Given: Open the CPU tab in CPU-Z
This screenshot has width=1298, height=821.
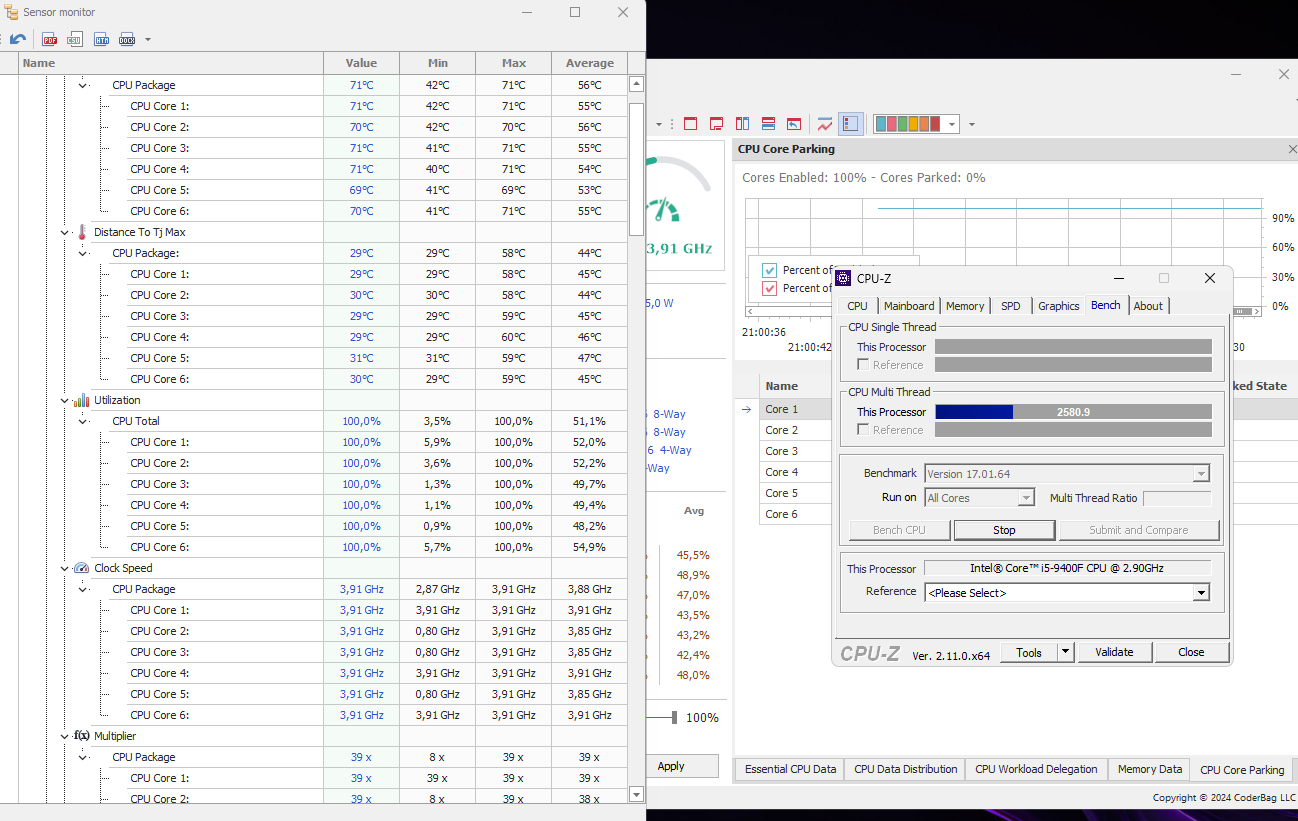Looking at the screenshot, I should (x=857, y=306).
